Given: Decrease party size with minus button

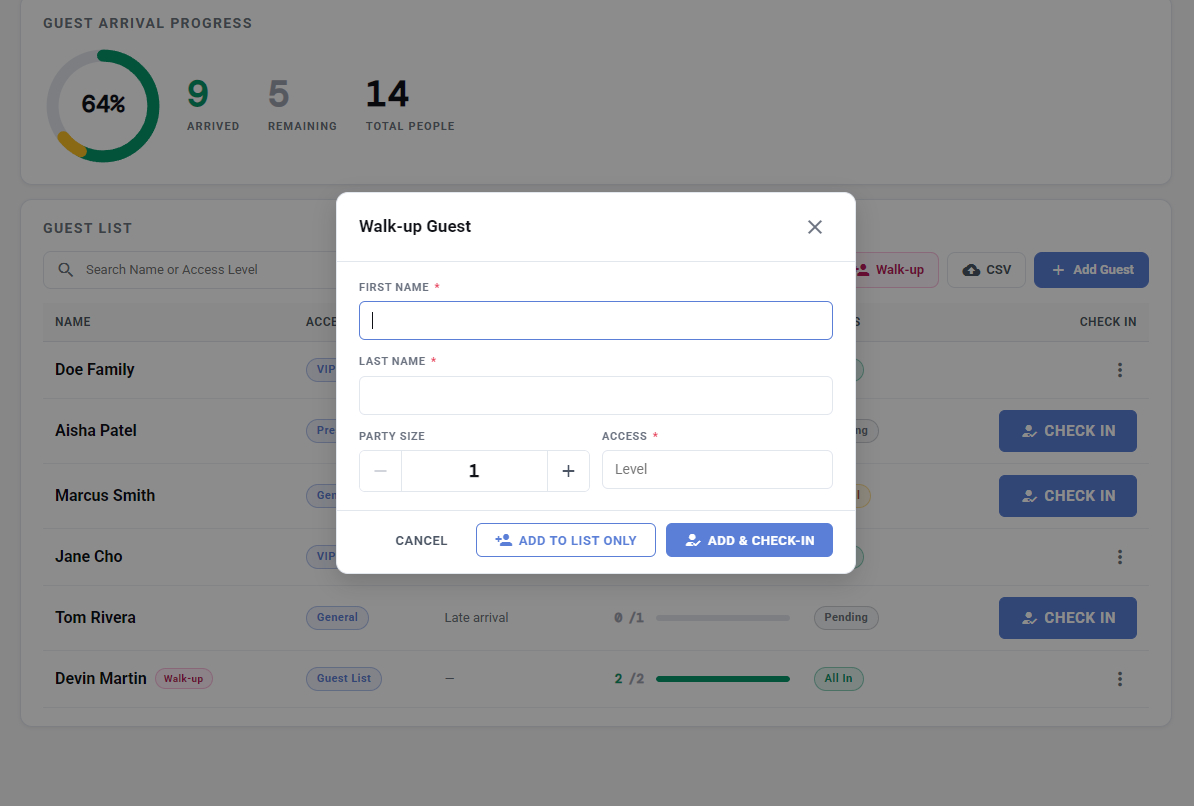Looking at the screenshot, I should [x=381, y=471].
